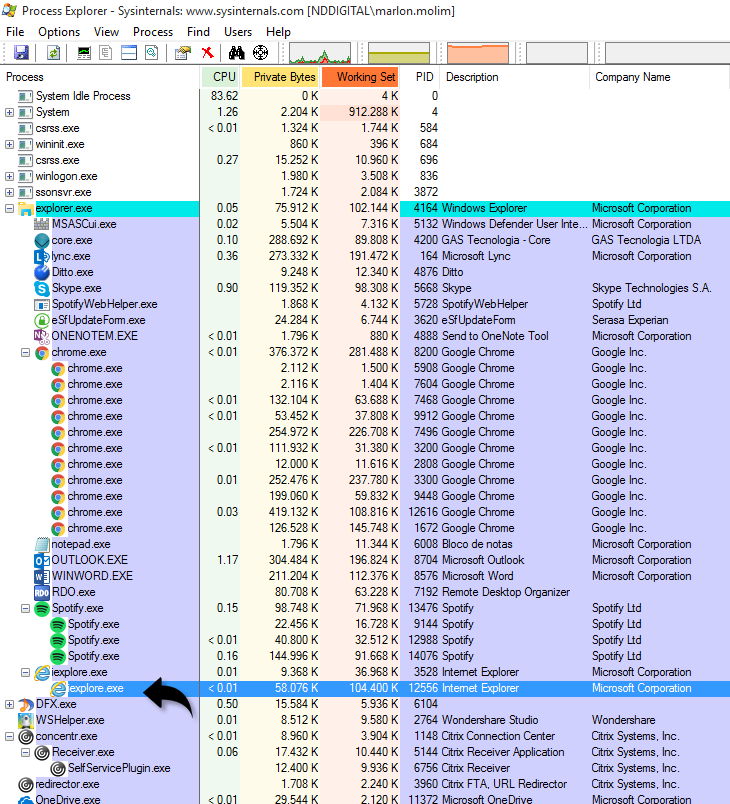Click the orange physical memory mini graph
730x804 pixels.
(x=478, y=53)
